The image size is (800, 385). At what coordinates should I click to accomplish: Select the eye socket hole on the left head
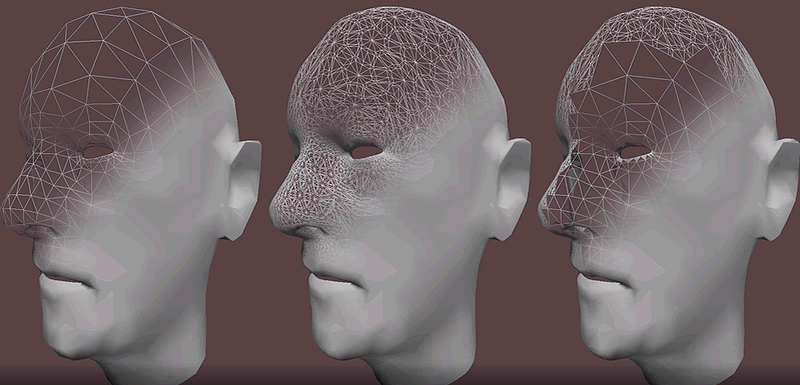97,151
